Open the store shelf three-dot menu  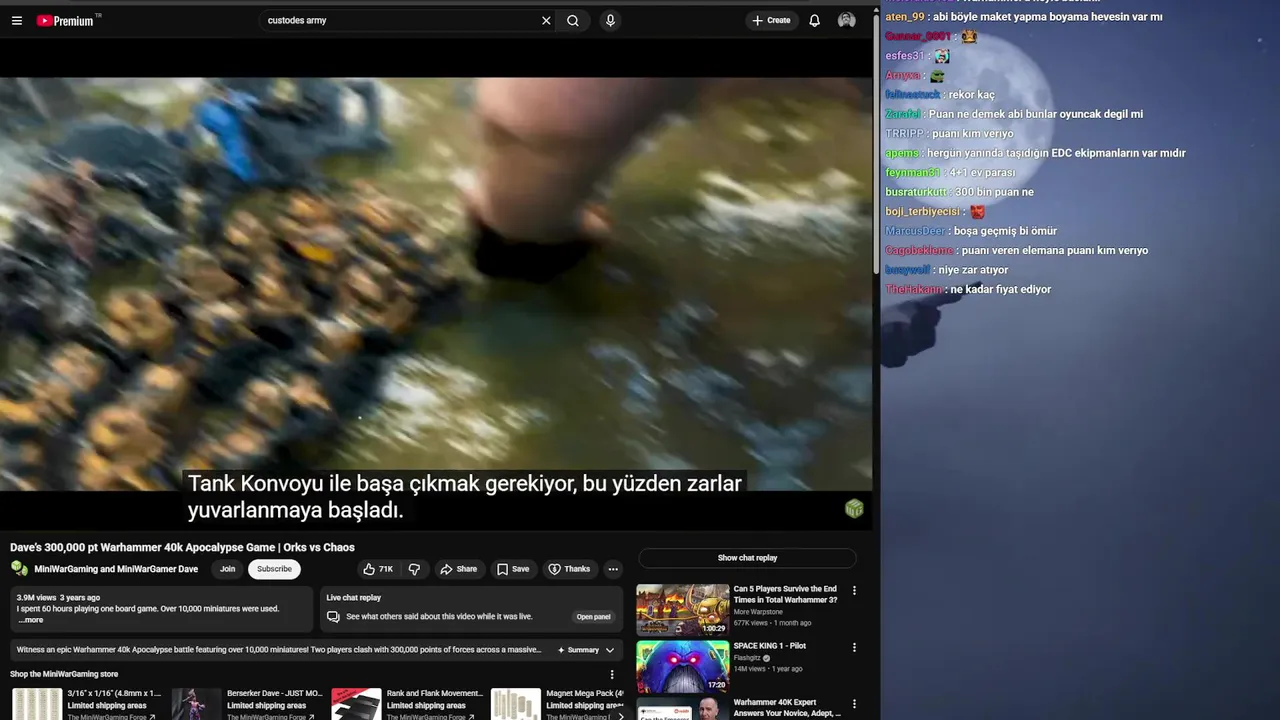(x=612, y=675)
